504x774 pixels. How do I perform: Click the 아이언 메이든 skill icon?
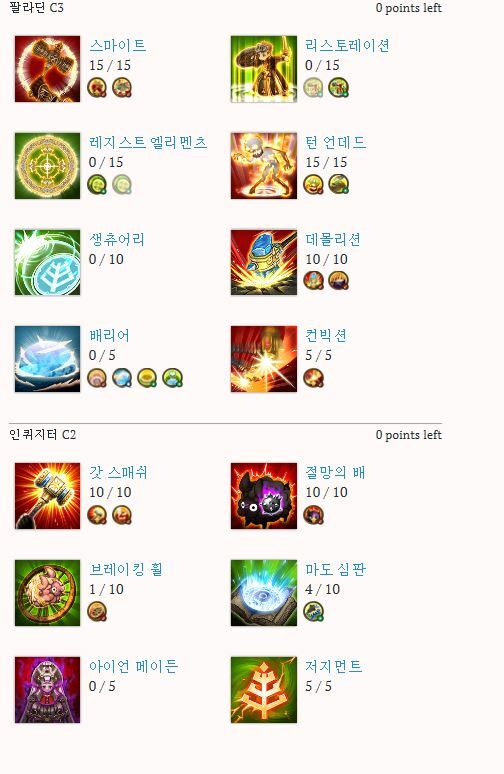click(47, 690)
